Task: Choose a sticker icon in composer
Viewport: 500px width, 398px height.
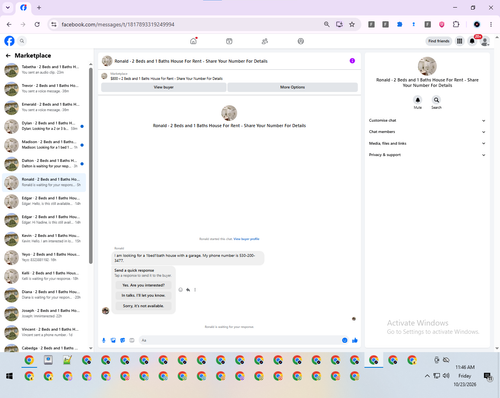Action: pyautogui.click(x=123, y=340)
